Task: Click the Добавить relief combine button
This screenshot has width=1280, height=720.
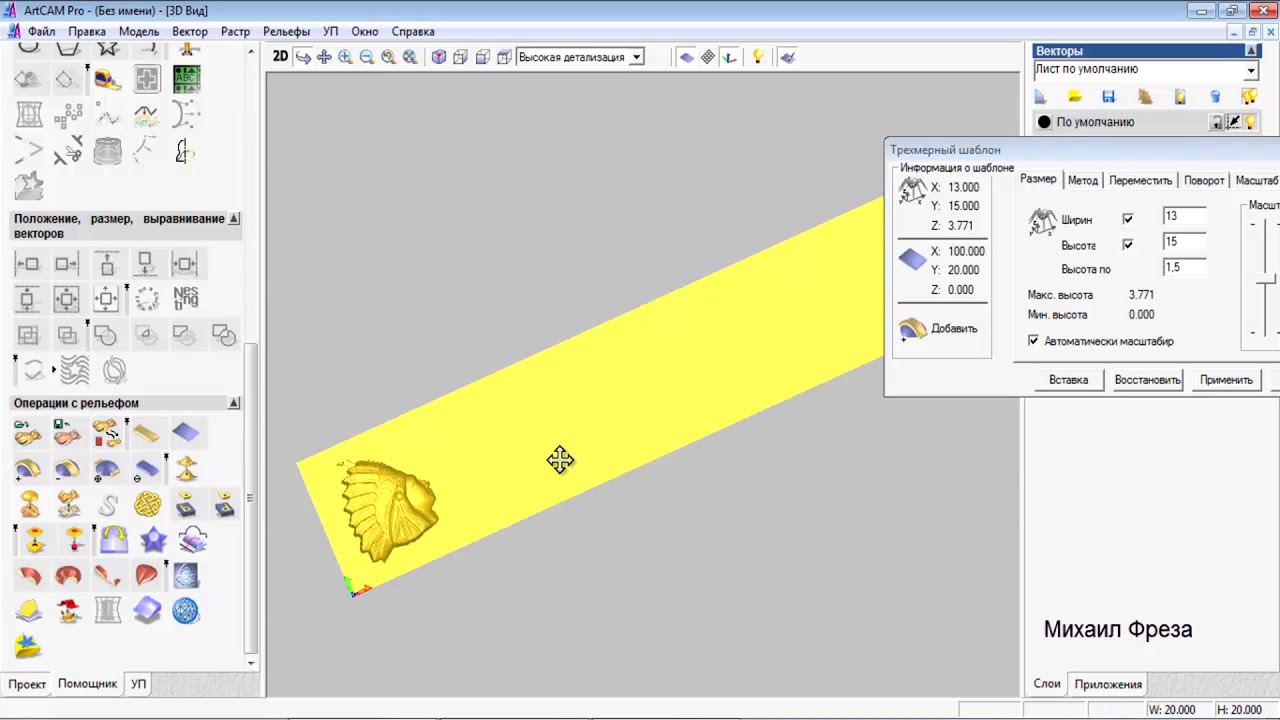Action: (939, 328)
